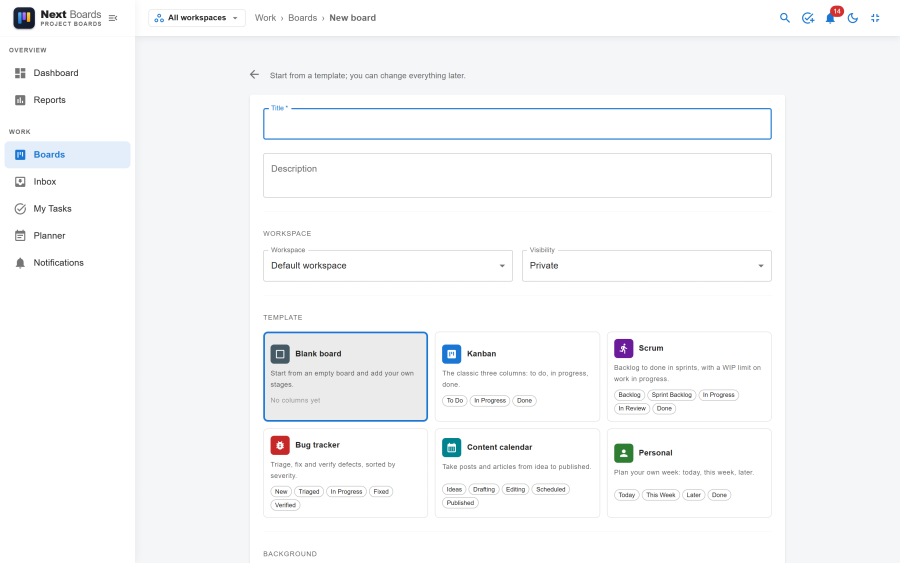Select the Personal template card
Screen dimensions: 900x563
[x=689, y=473]
